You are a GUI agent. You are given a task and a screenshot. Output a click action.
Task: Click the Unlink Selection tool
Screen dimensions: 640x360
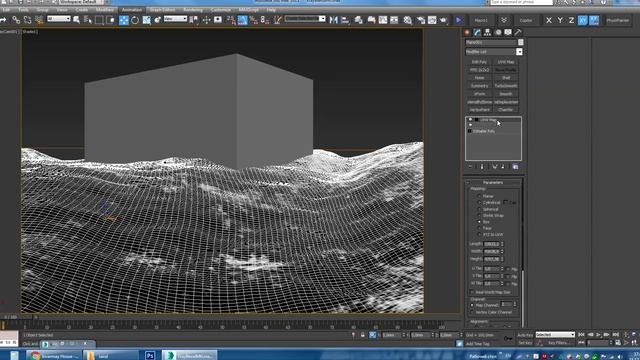click(x=27, y=20)
